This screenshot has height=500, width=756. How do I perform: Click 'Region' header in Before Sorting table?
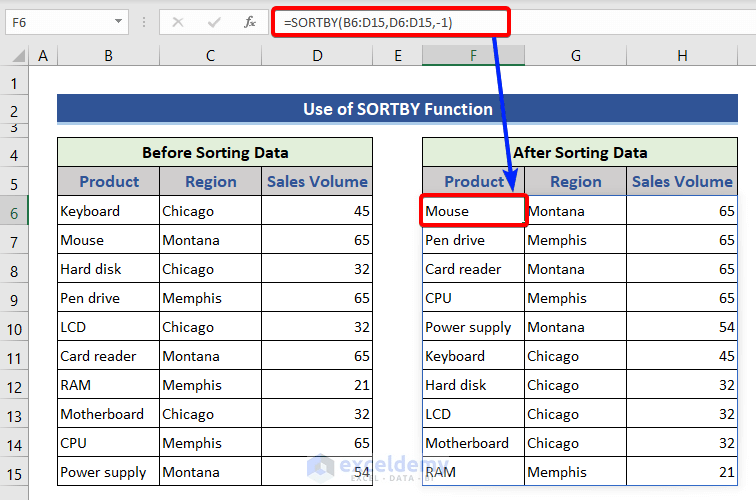point(210,182)
